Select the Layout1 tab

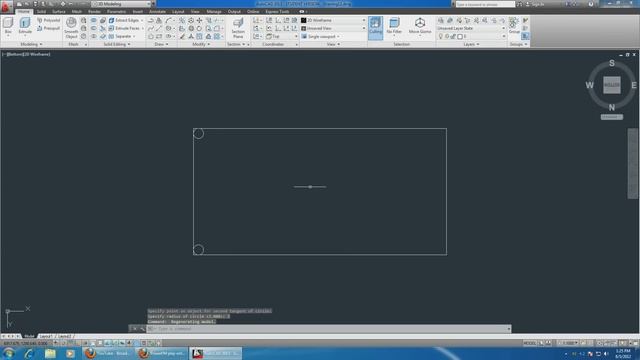(46, 336)
